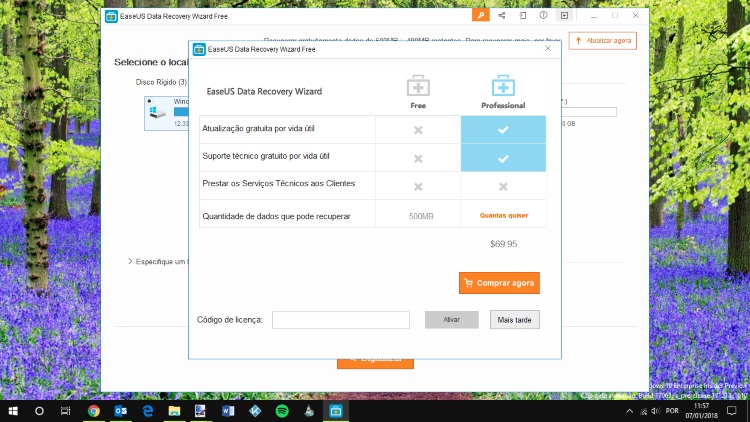
Task: Open Spotify from the taskbar
Action: [282, 411]
